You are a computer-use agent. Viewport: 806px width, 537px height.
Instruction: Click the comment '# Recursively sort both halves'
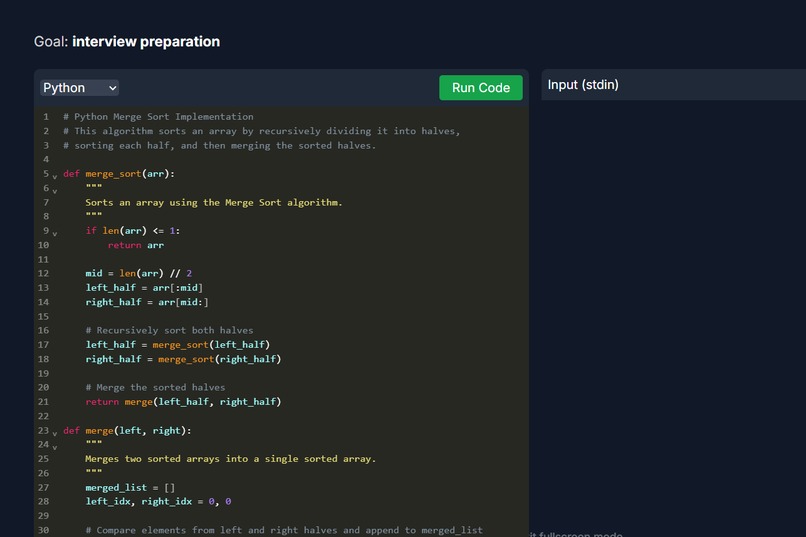pyautogui.click(x=169, y=330)
